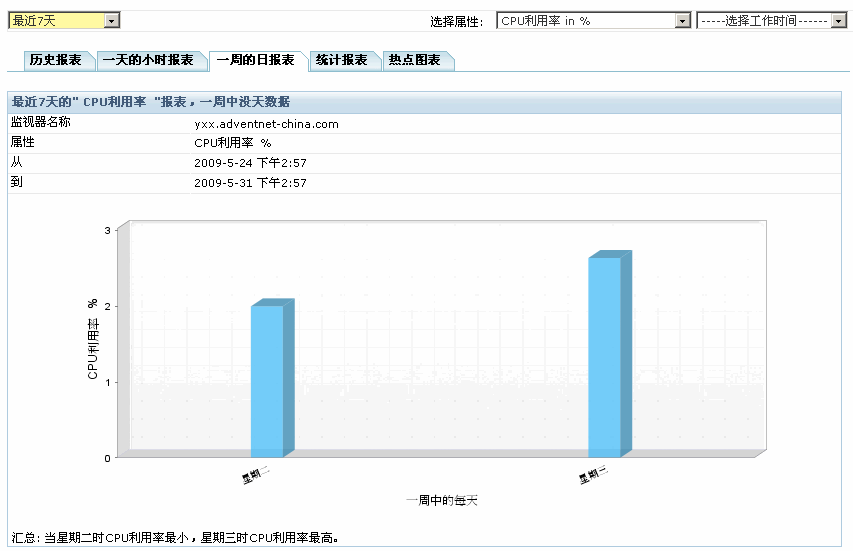Click the start date 2009-5-24 下午2:57

(250, 163)
